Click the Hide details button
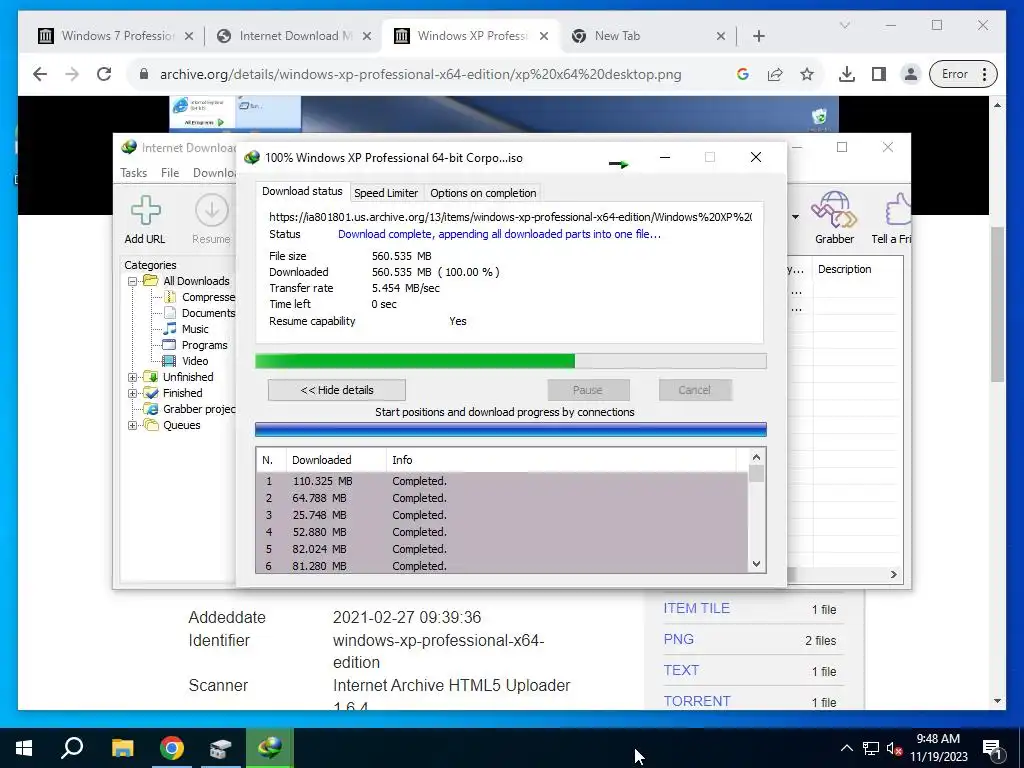Image resolution: width=1024 pixels, height=768 pixels. pyautogui.click(x=337, y=390)
